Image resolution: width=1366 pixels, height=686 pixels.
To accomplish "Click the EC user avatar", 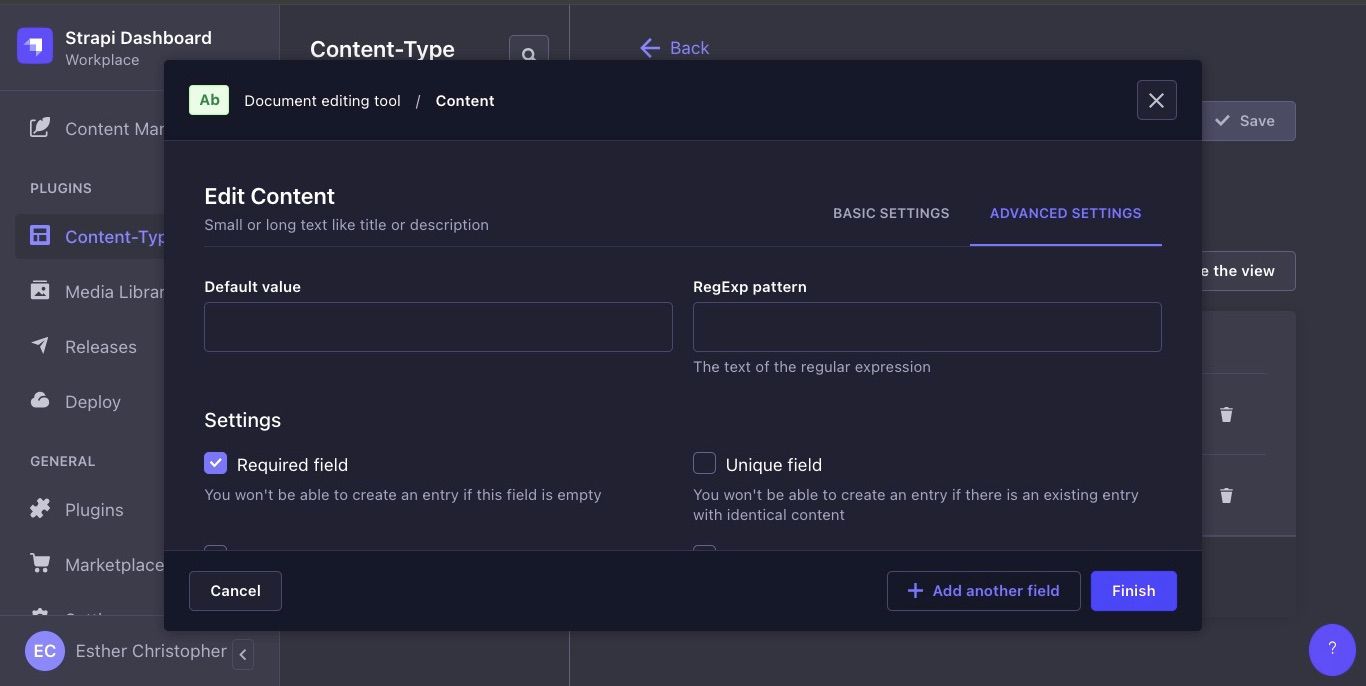I will [x=45, y=651].
